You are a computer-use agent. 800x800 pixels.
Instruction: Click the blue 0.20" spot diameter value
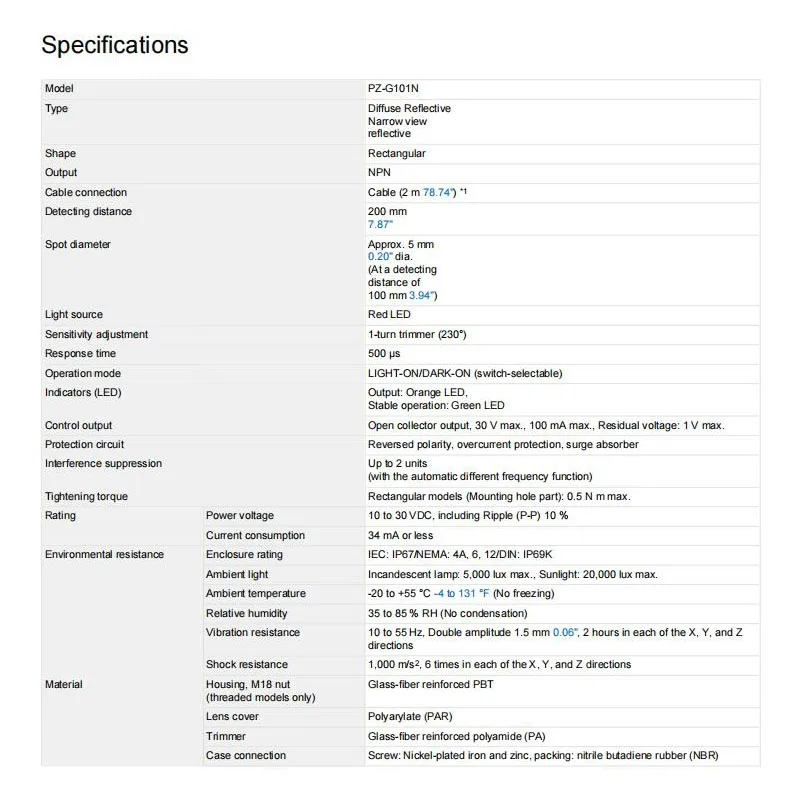(x=380, y=257)
